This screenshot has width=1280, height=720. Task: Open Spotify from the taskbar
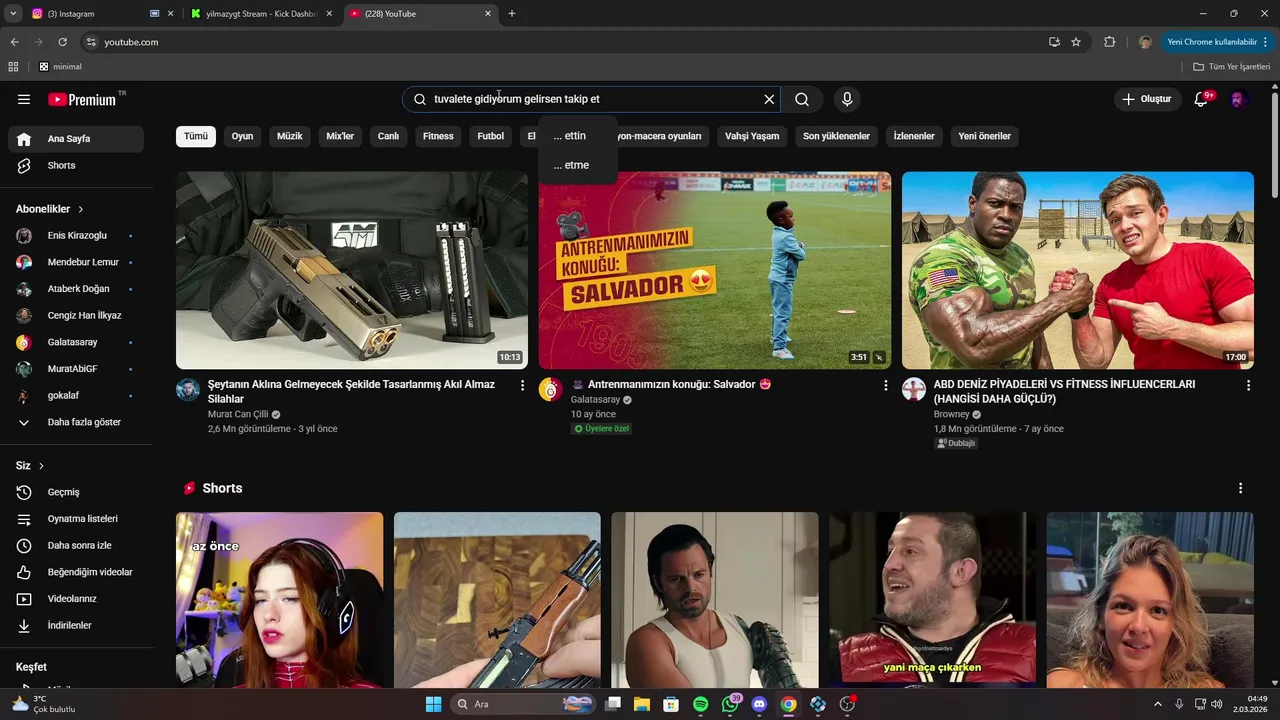pyautogui.click(x=700, y=704)
